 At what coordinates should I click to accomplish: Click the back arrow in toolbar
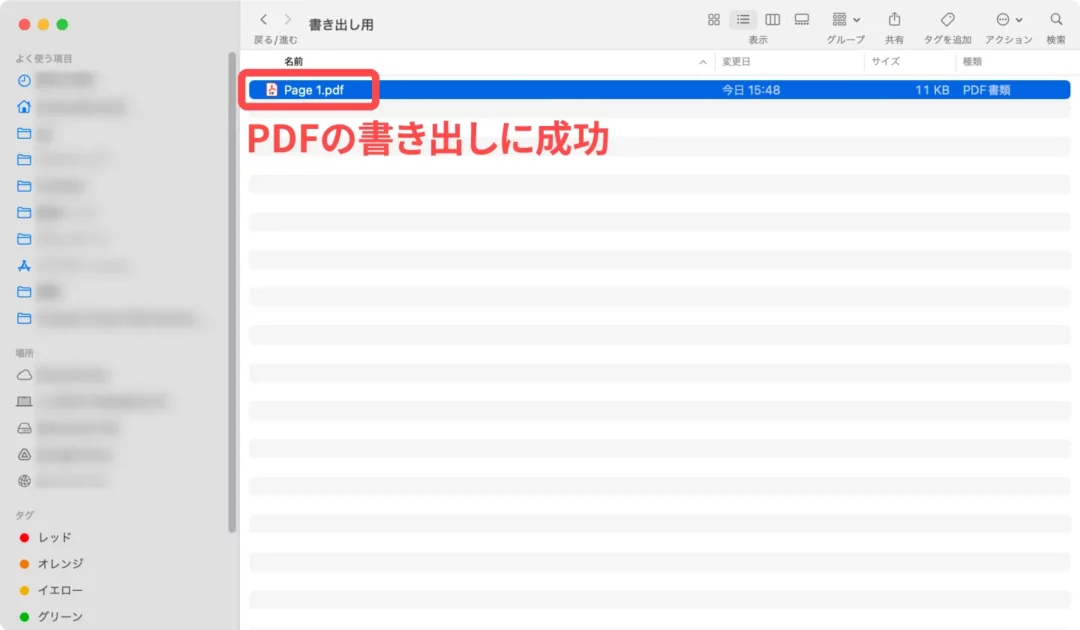(x=264, y=20)
